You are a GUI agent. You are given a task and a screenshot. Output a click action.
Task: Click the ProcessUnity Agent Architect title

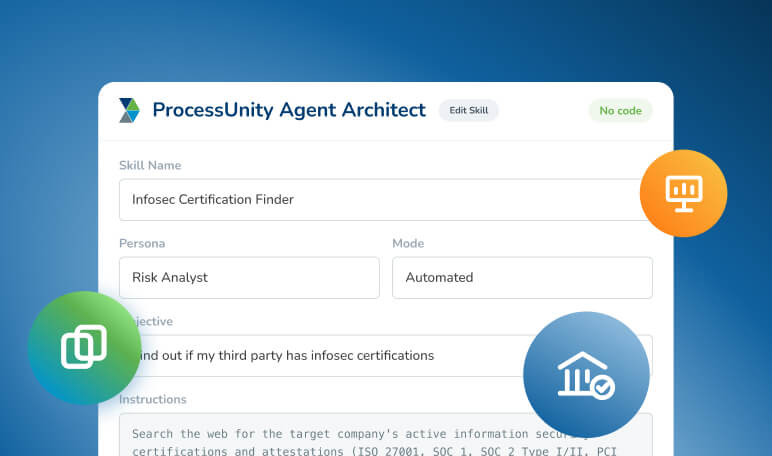tap(289, 110)
